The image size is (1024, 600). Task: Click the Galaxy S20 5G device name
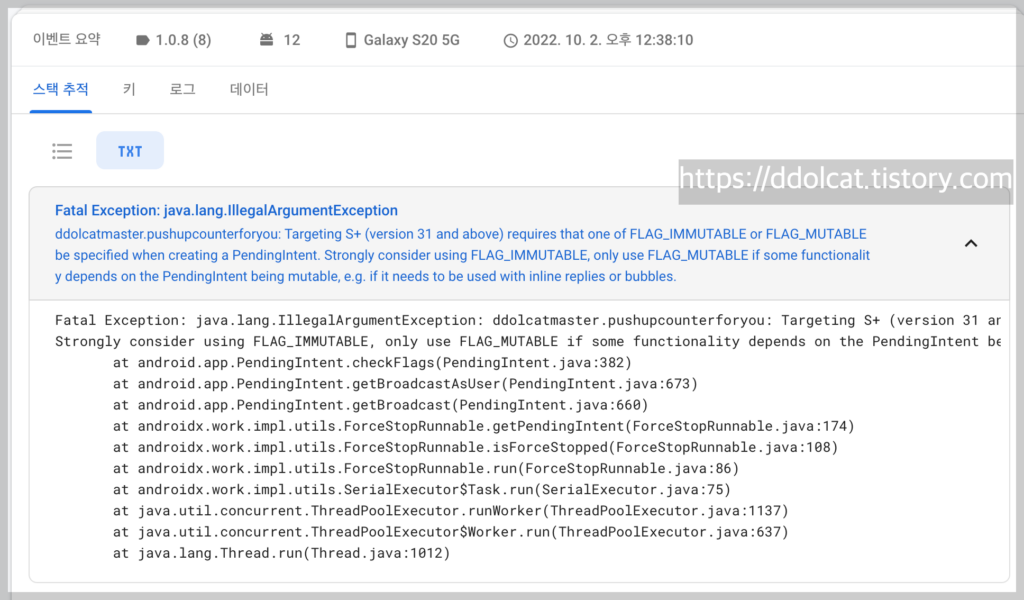click(412, 40)
